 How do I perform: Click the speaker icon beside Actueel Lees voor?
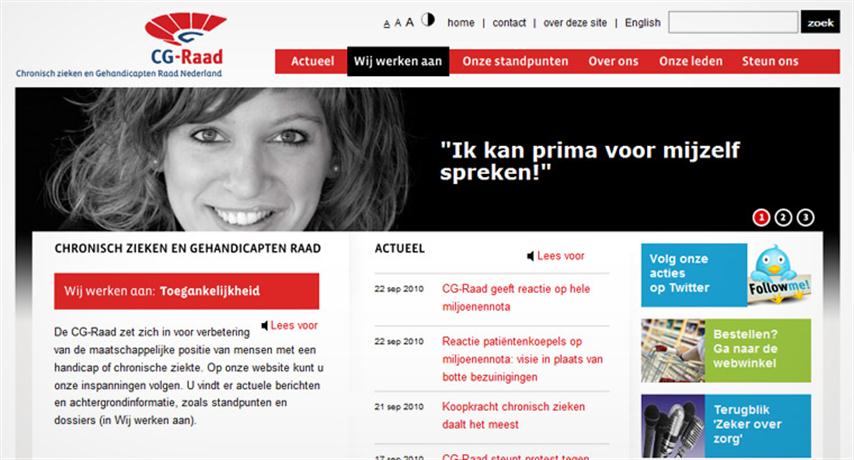[x=530, y=256]
